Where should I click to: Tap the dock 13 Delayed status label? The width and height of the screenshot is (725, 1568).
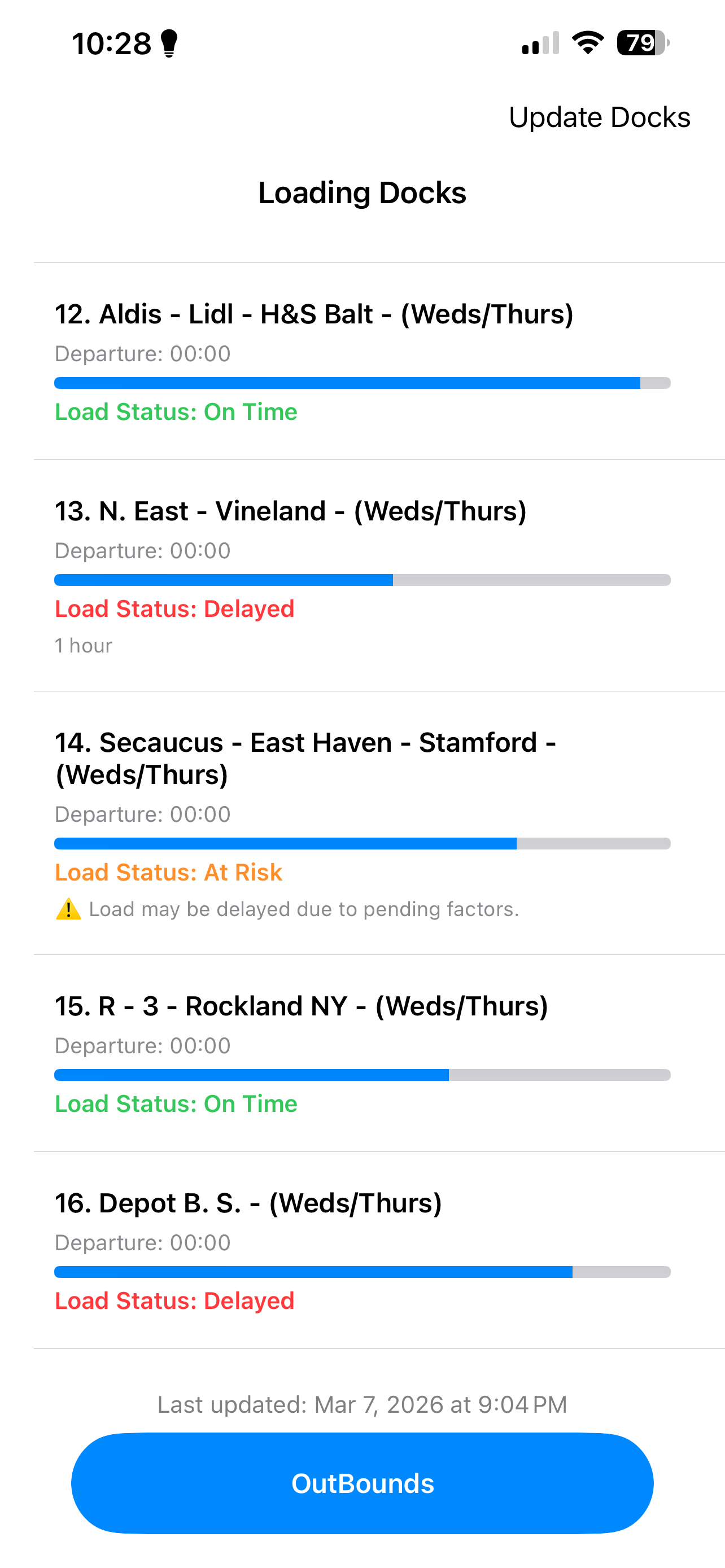(174, 608)
